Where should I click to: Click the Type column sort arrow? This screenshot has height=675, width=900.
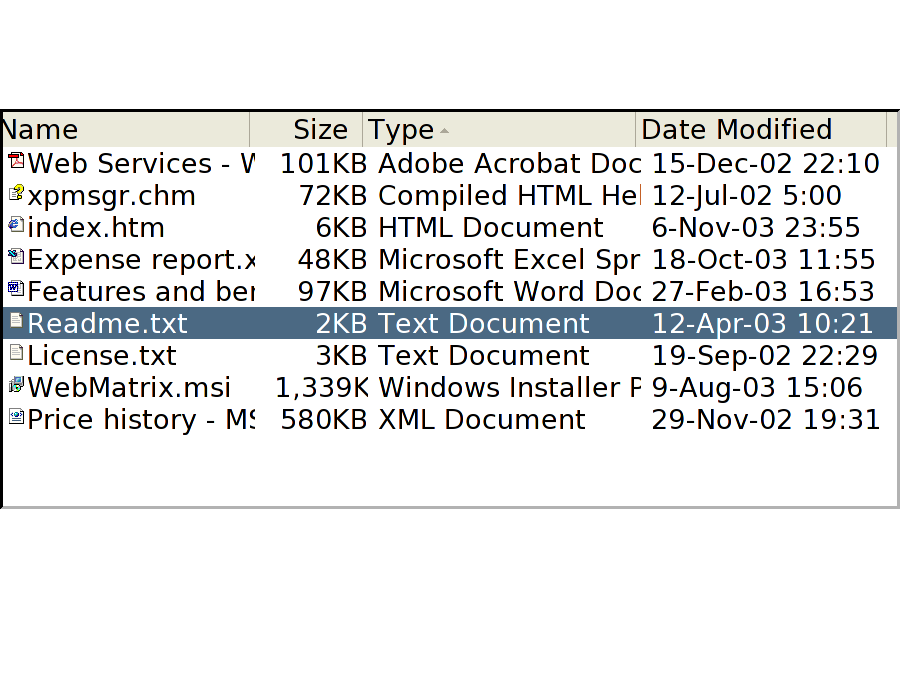pos(444,131)
